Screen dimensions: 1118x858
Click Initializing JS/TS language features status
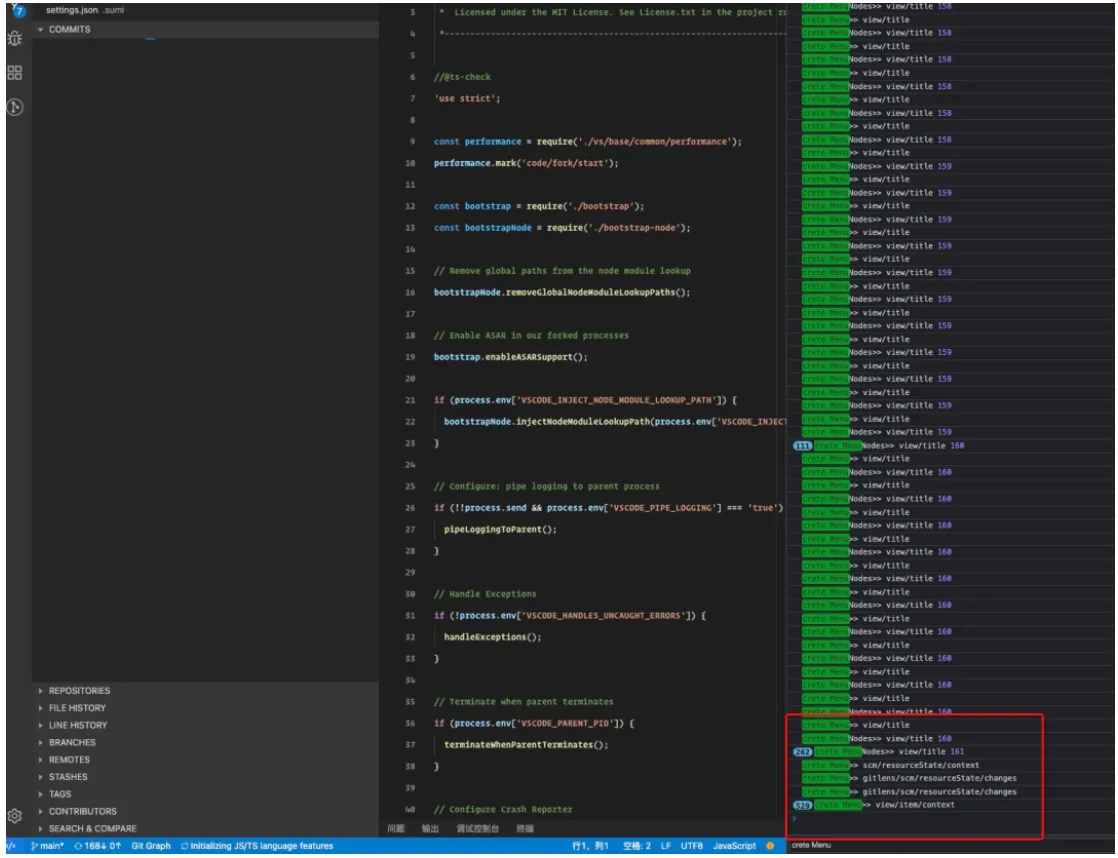pyautogui.click(x=257, y=846)
